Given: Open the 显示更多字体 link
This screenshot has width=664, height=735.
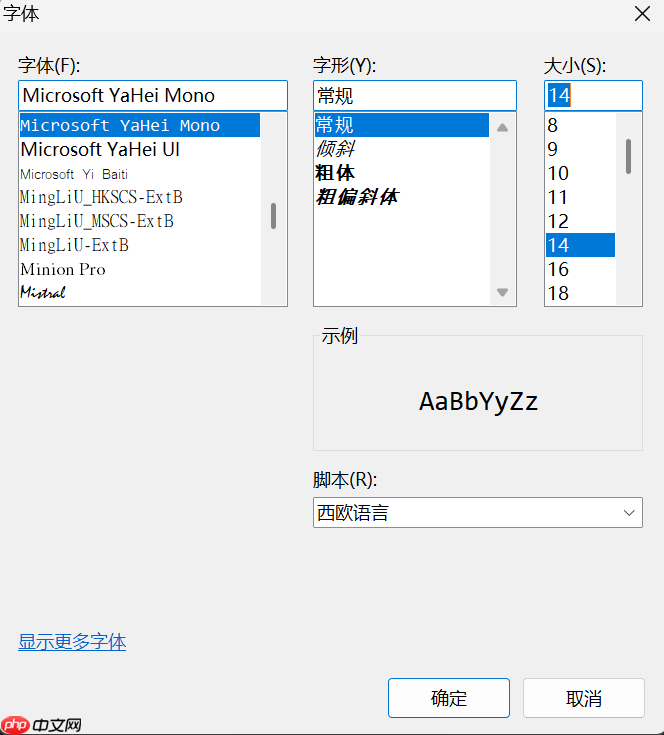Looking at the screenshot, I should point(72,642).
